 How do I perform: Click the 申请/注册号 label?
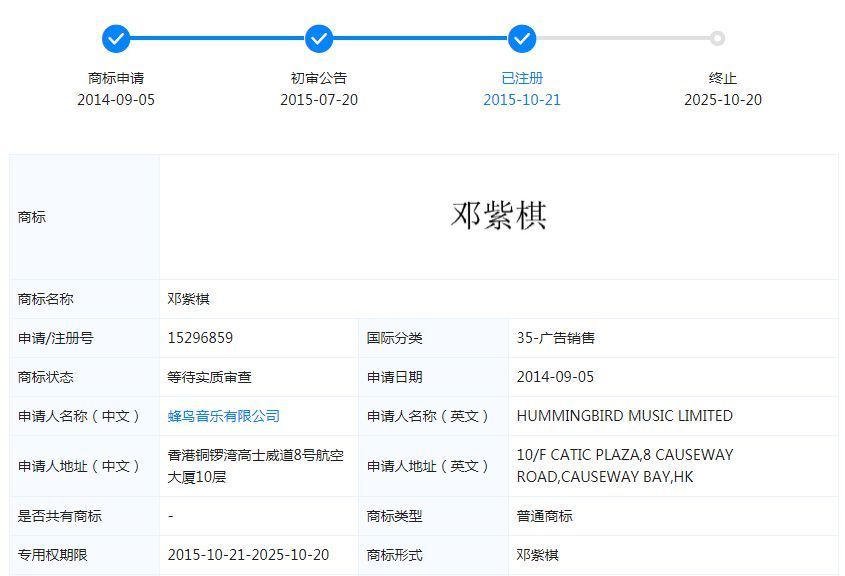[x=56, y=338]
